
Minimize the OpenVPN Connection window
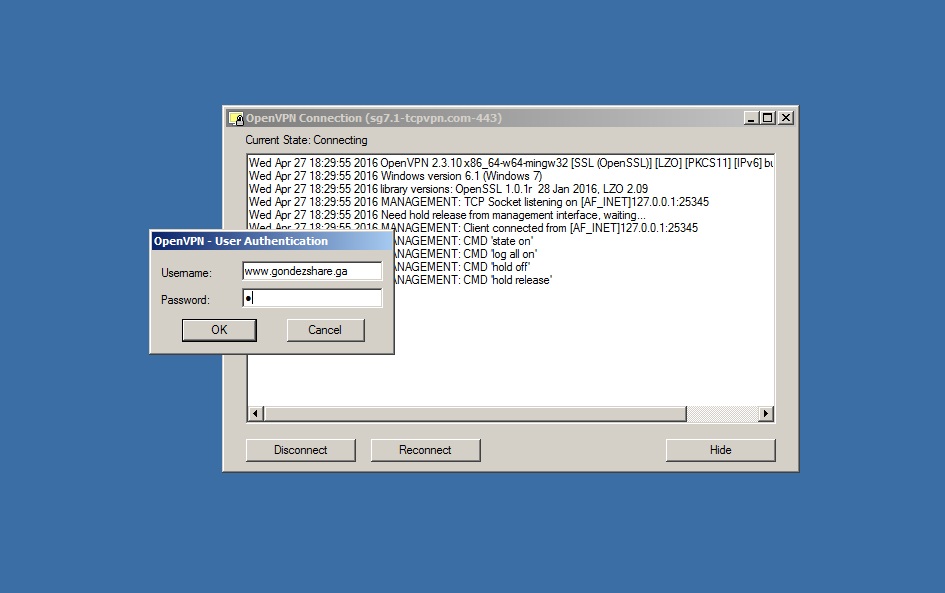(750, 118)
